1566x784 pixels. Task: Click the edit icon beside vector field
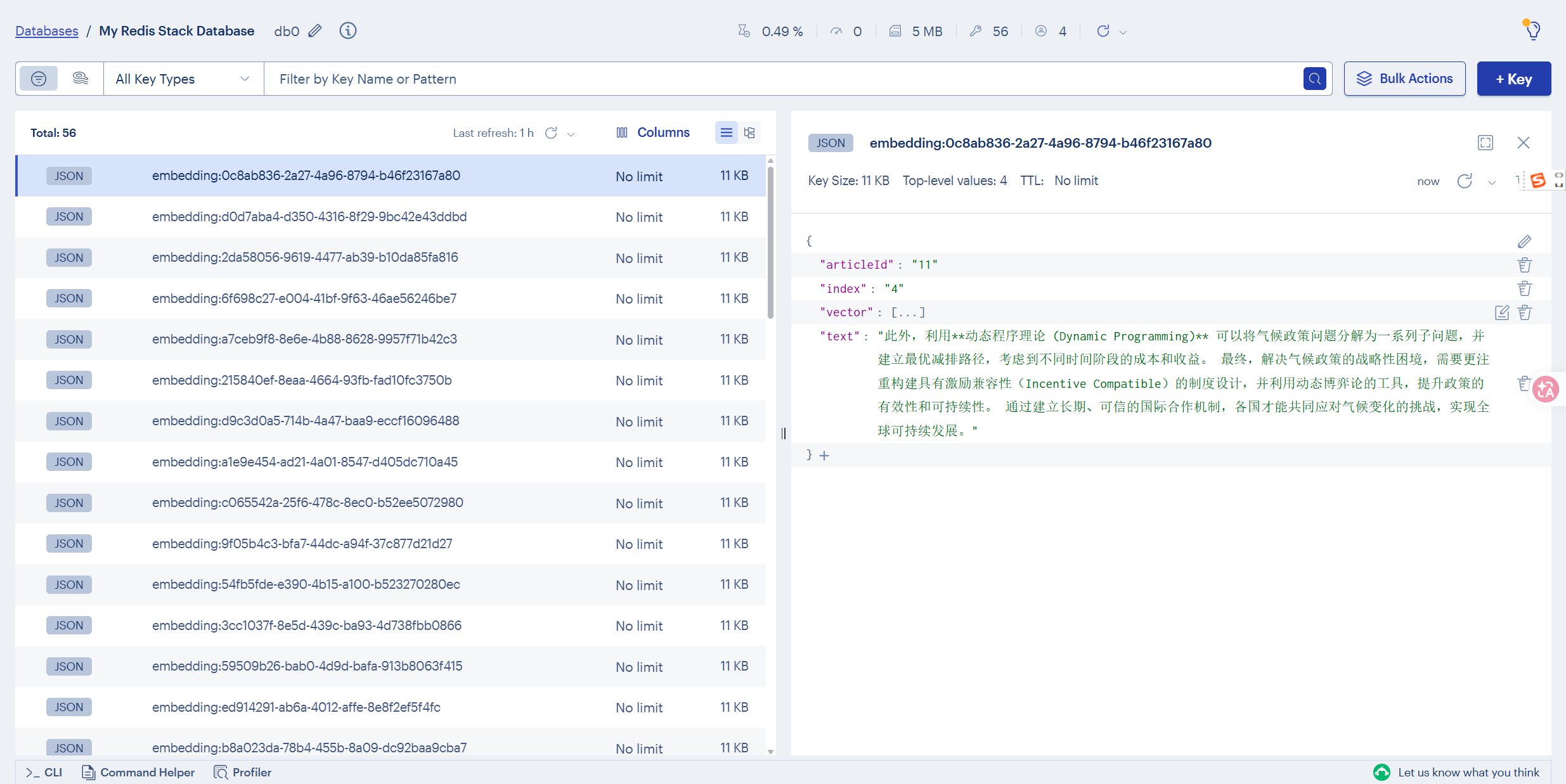1501,312
